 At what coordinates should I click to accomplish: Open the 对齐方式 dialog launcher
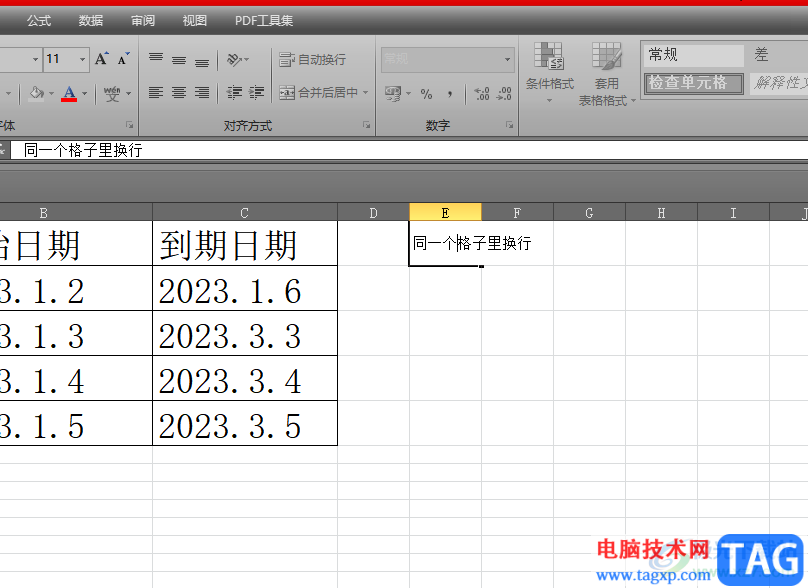pyautogui.click(x=366, y=125)
